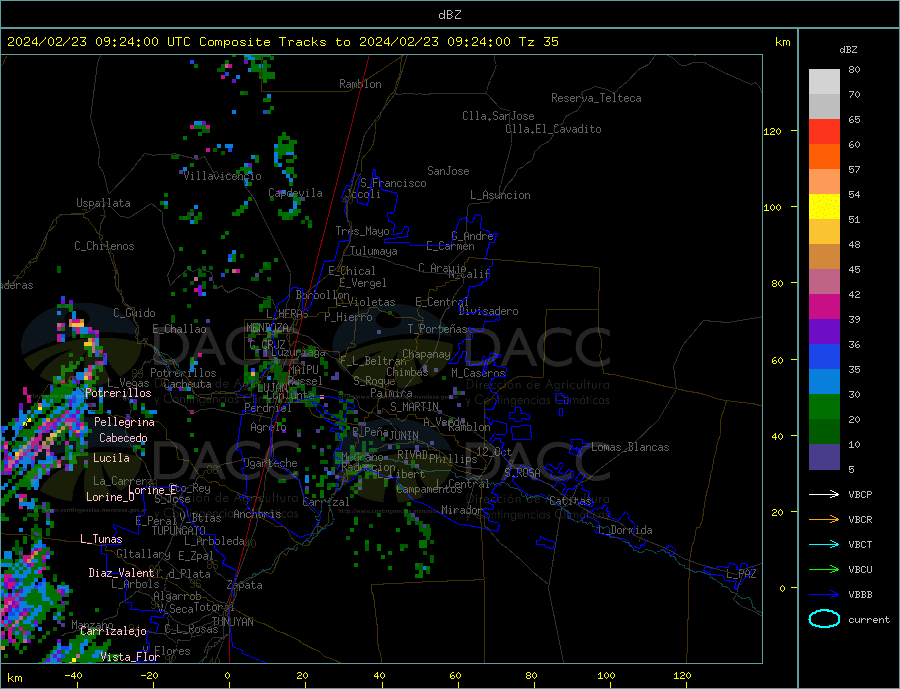Viewport: 900px width, 689px height.
Task: Click the 'S_Francisco' map label
Action: pos(393,183)
